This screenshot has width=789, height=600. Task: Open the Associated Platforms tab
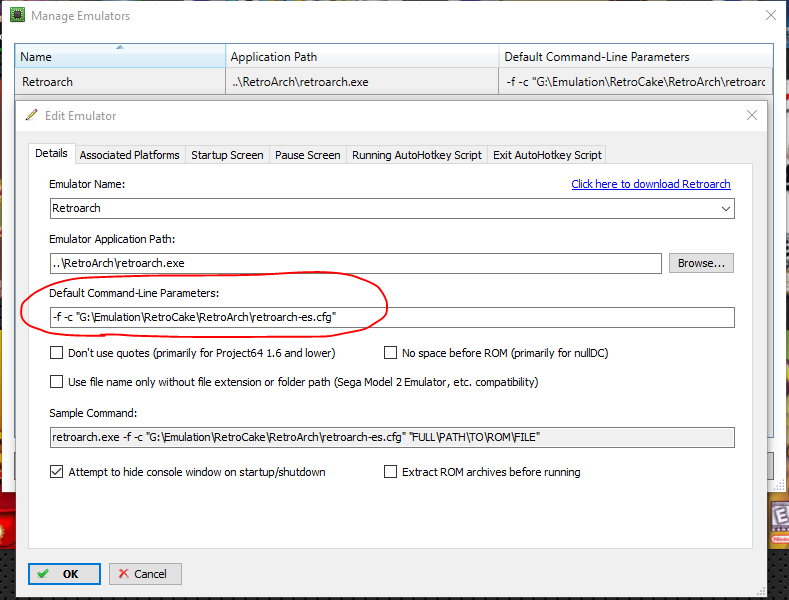130,155
